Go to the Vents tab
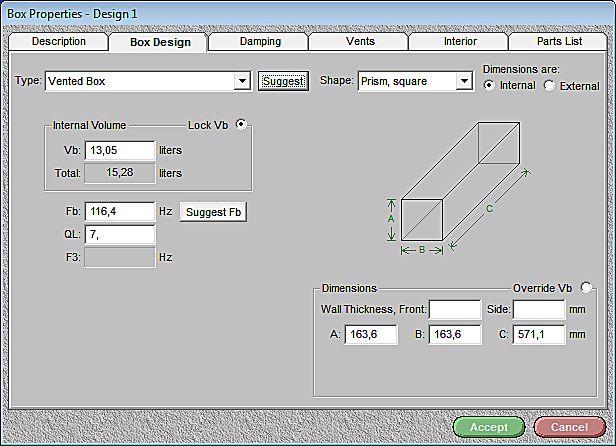616x446 pixels. (x=360, y=42)
